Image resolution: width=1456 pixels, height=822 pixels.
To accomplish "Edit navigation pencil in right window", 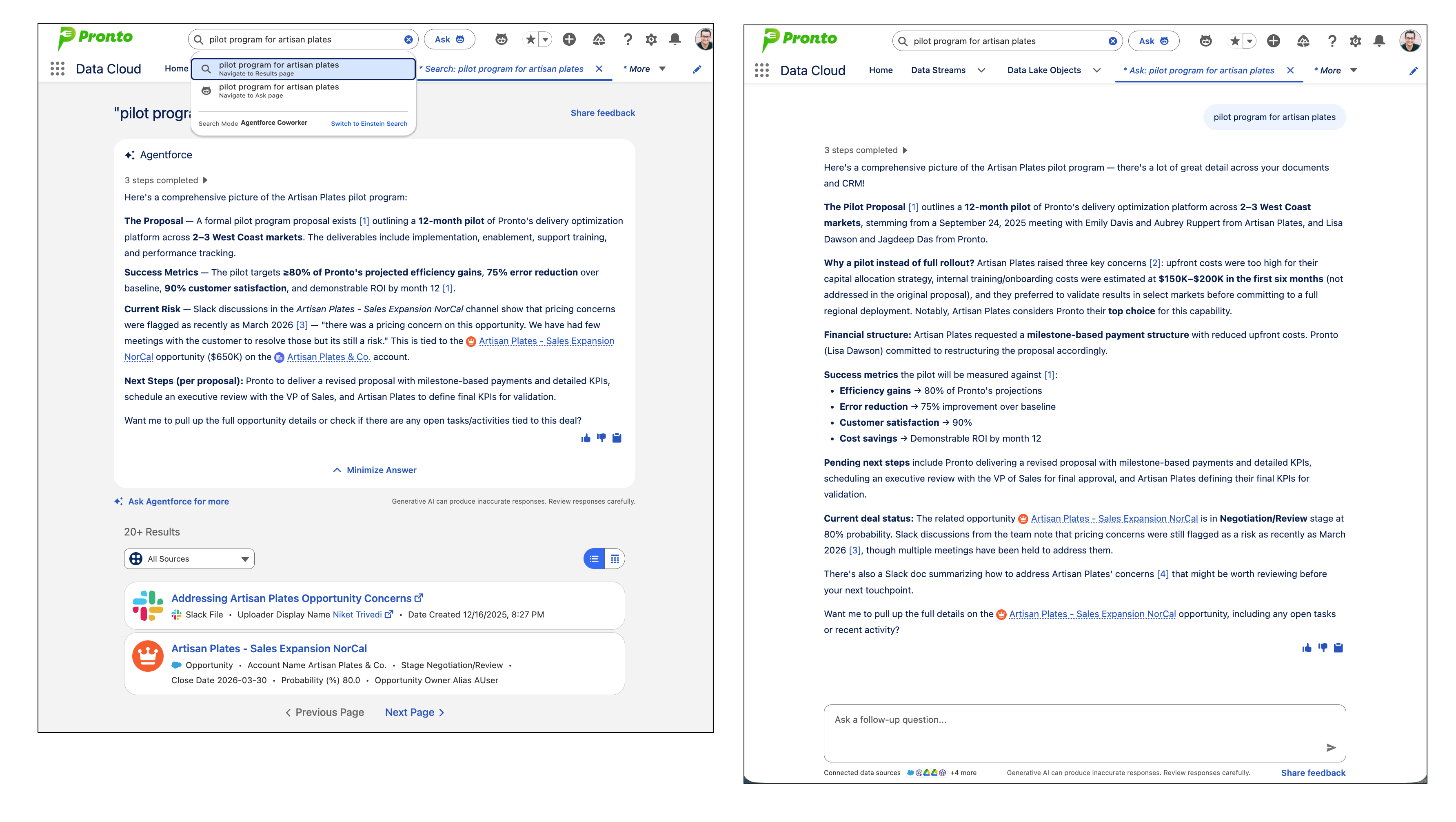I will point(1413,71).
